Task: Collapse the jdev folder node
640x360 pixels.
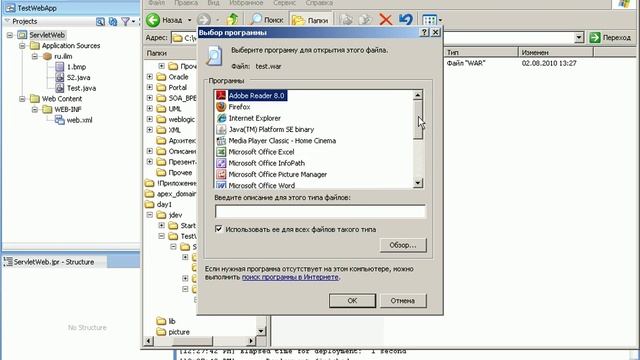Action: [x=150, y=215]
